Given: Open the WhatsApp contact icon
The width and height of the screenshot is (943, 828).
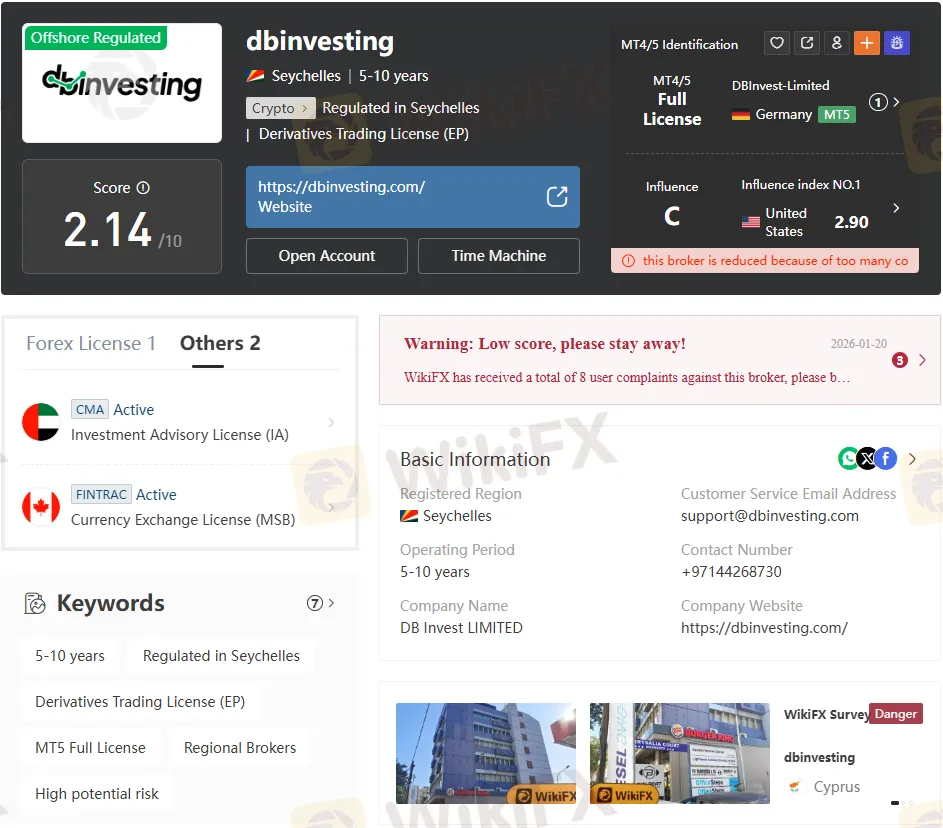Looking at the screenshot, I should (x=848, y=458).
